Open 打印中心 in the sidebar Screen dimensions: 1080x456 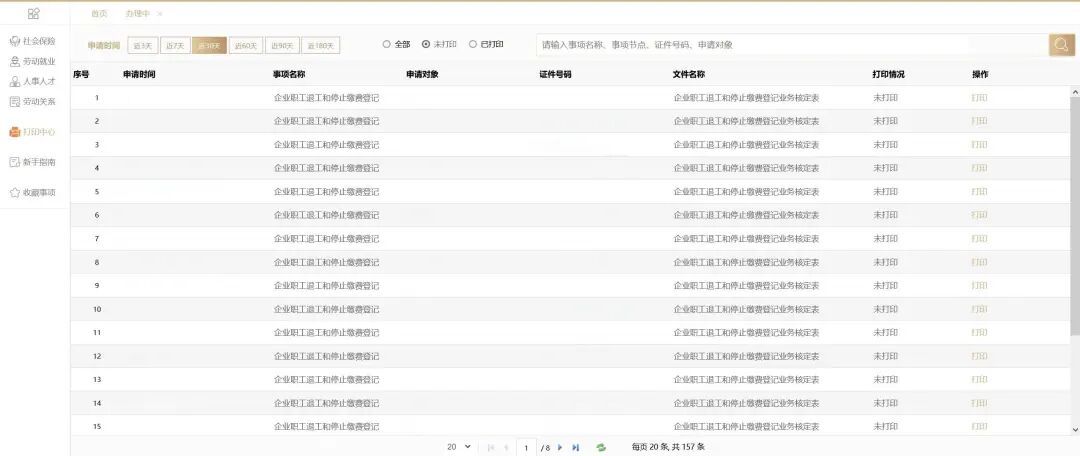click(x=33, y=132)
